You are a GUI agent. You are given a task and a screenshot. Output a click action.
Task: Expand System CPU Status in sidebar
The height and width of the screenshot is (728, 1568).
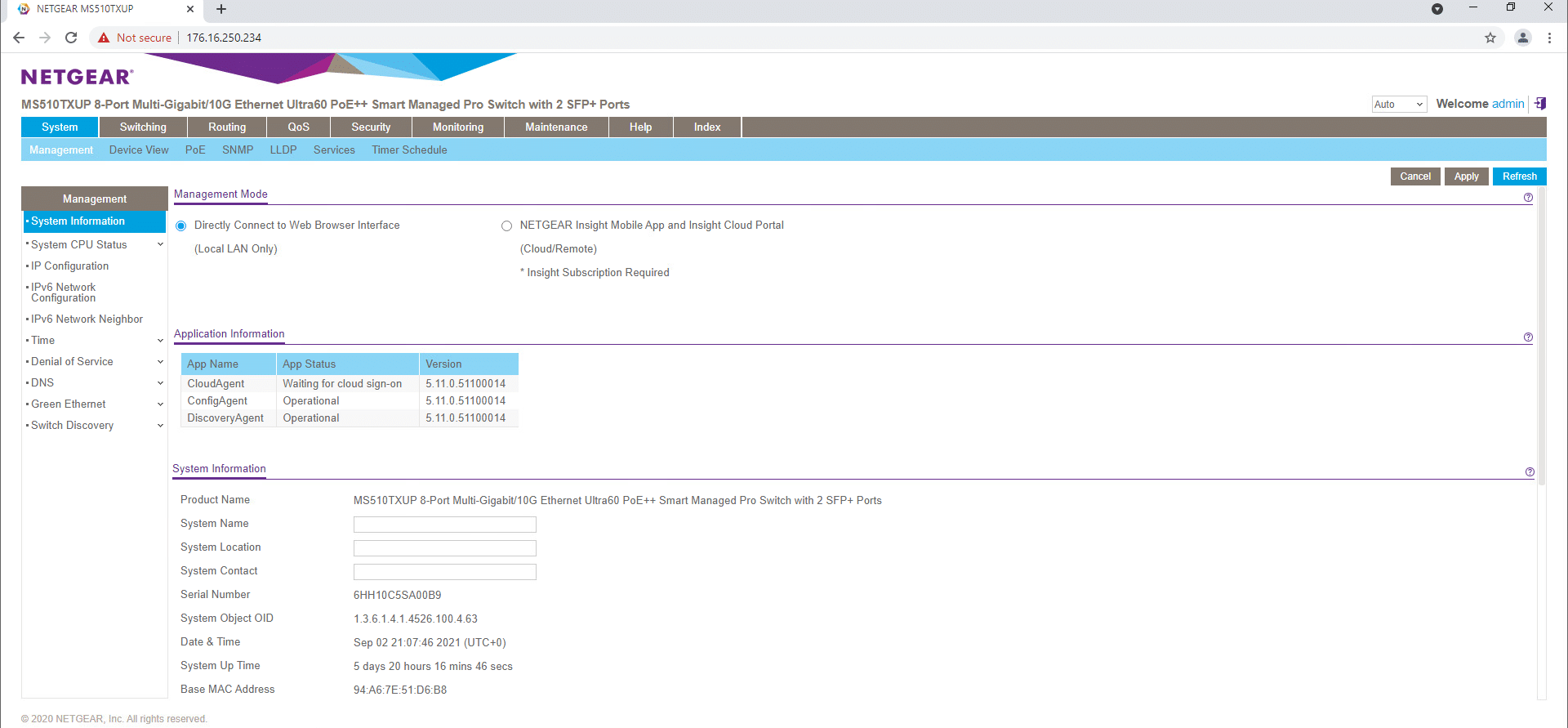point(160,244)
